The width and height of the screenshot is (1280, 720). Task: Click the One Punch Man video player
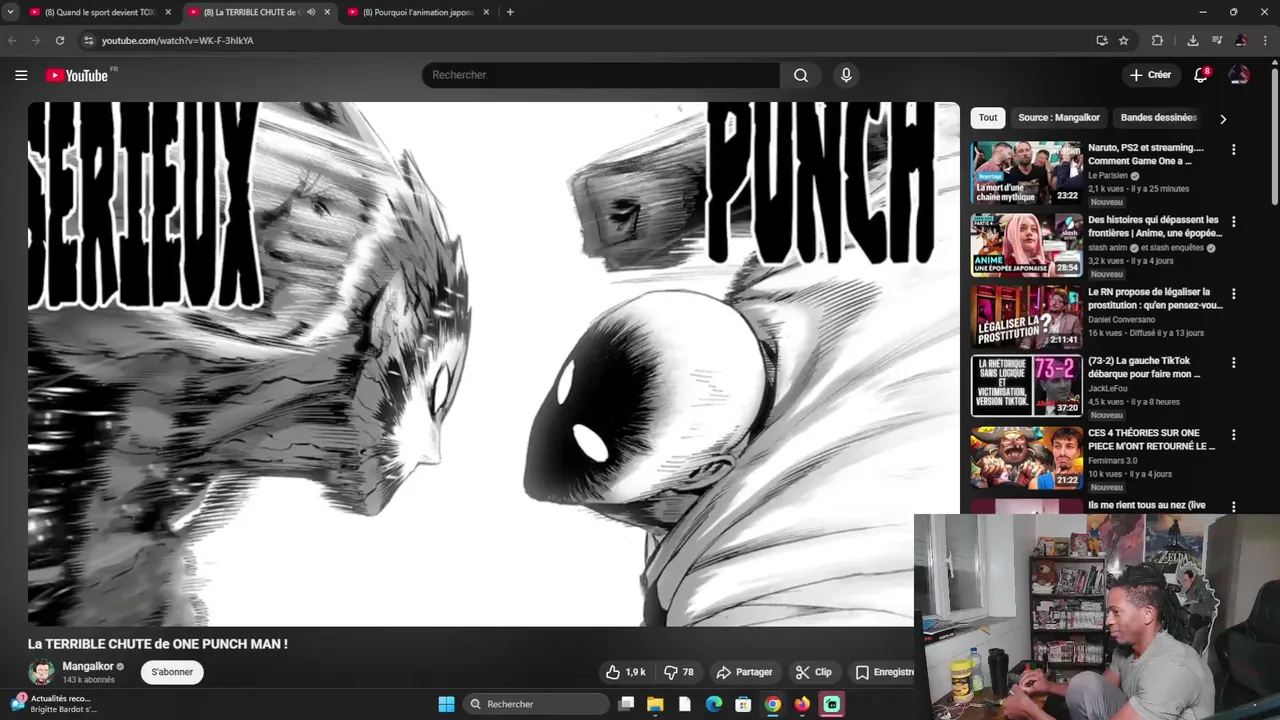[493, 364]
